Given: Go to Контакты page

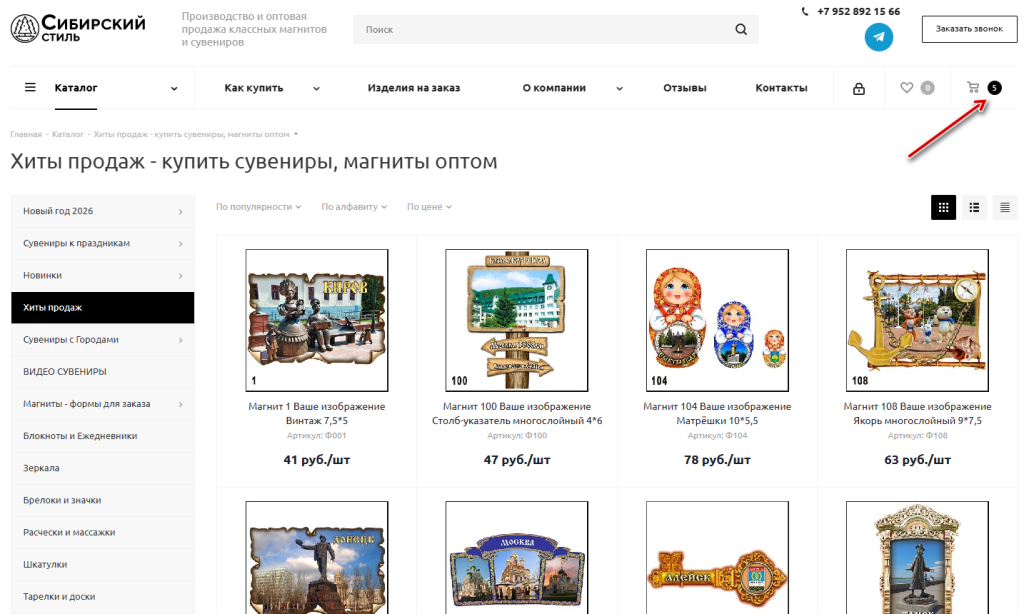Looking at the screenshot, I should pyautogui.click(x=781, y=88).
